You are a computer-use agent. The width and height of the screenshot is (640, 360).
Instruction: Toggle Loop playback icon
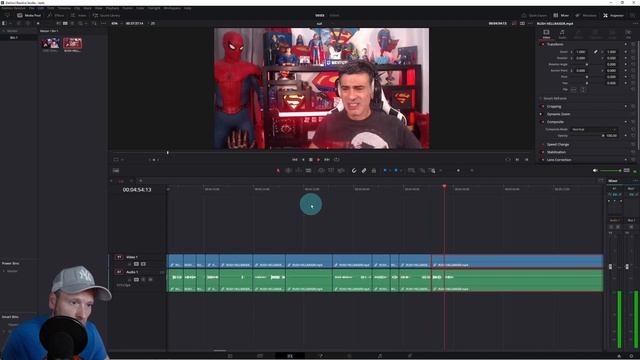point(337,160)
